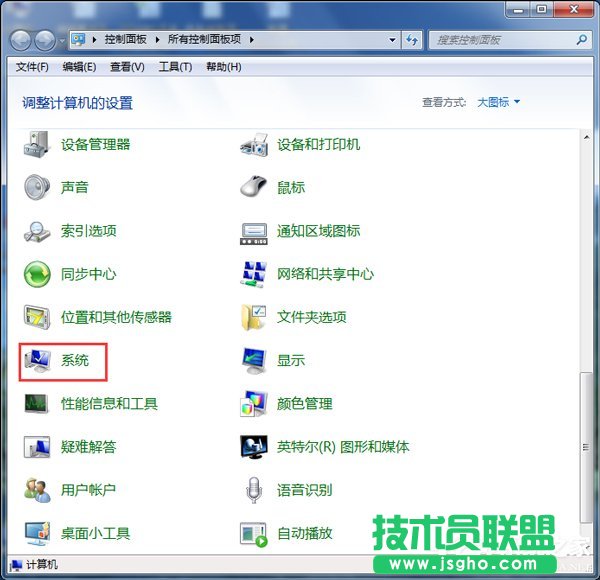Click the 所有控制面板项 breadcrumb
The height and width of the screenshot is (580, 600).
204,39
